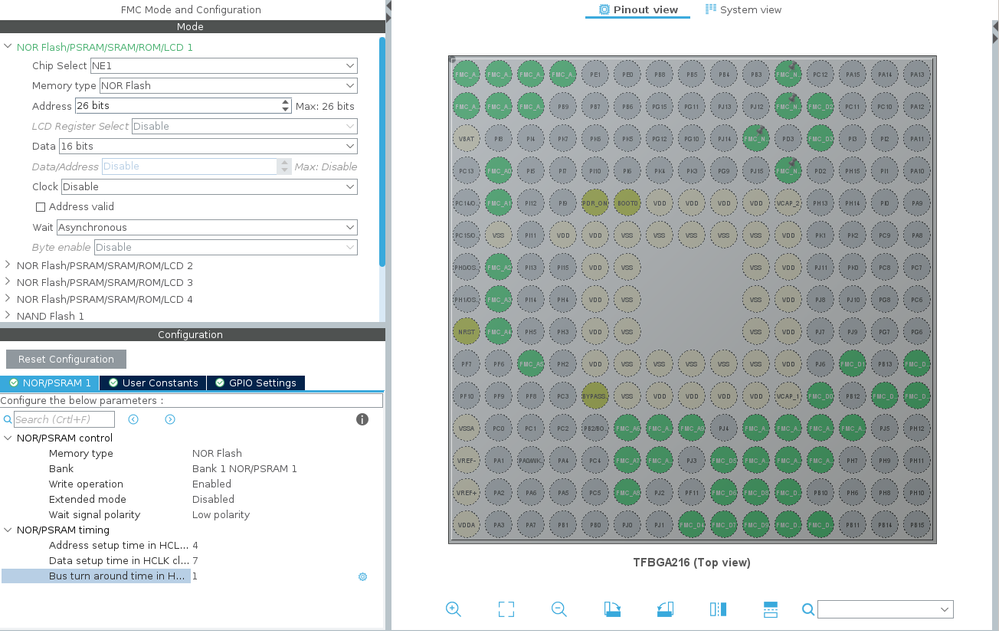
Task: Click the fit-to-view best fit icon
Action: click(x=506, y=609)
